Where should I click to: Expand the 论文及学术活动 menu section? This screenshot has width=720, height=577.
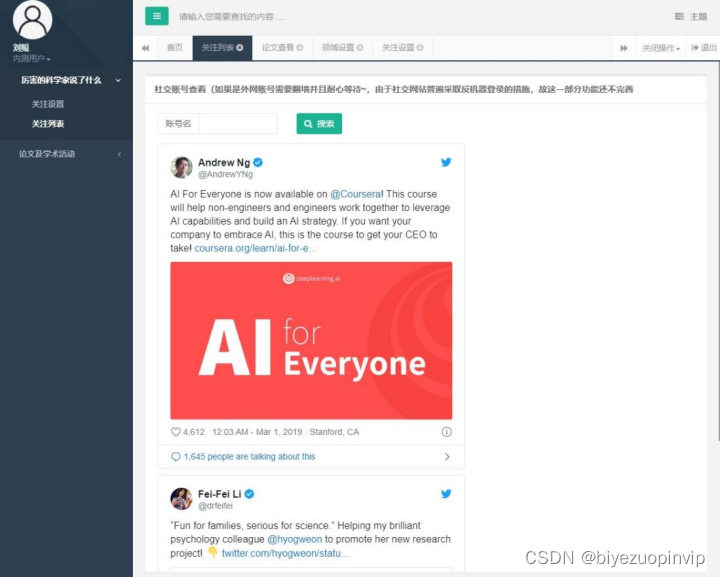click(67, 154)
